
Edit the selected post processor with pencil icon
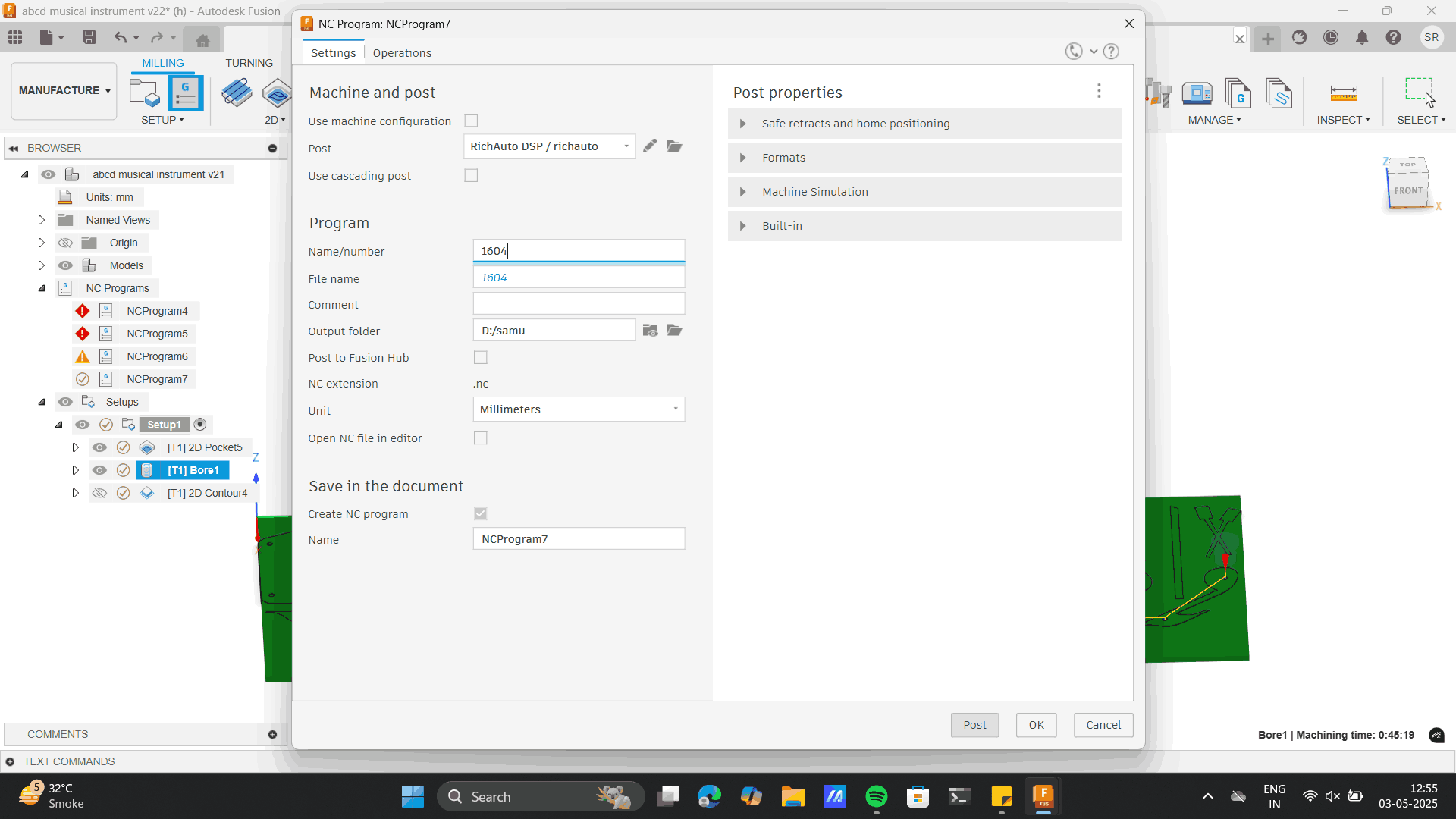pos(650,146)
